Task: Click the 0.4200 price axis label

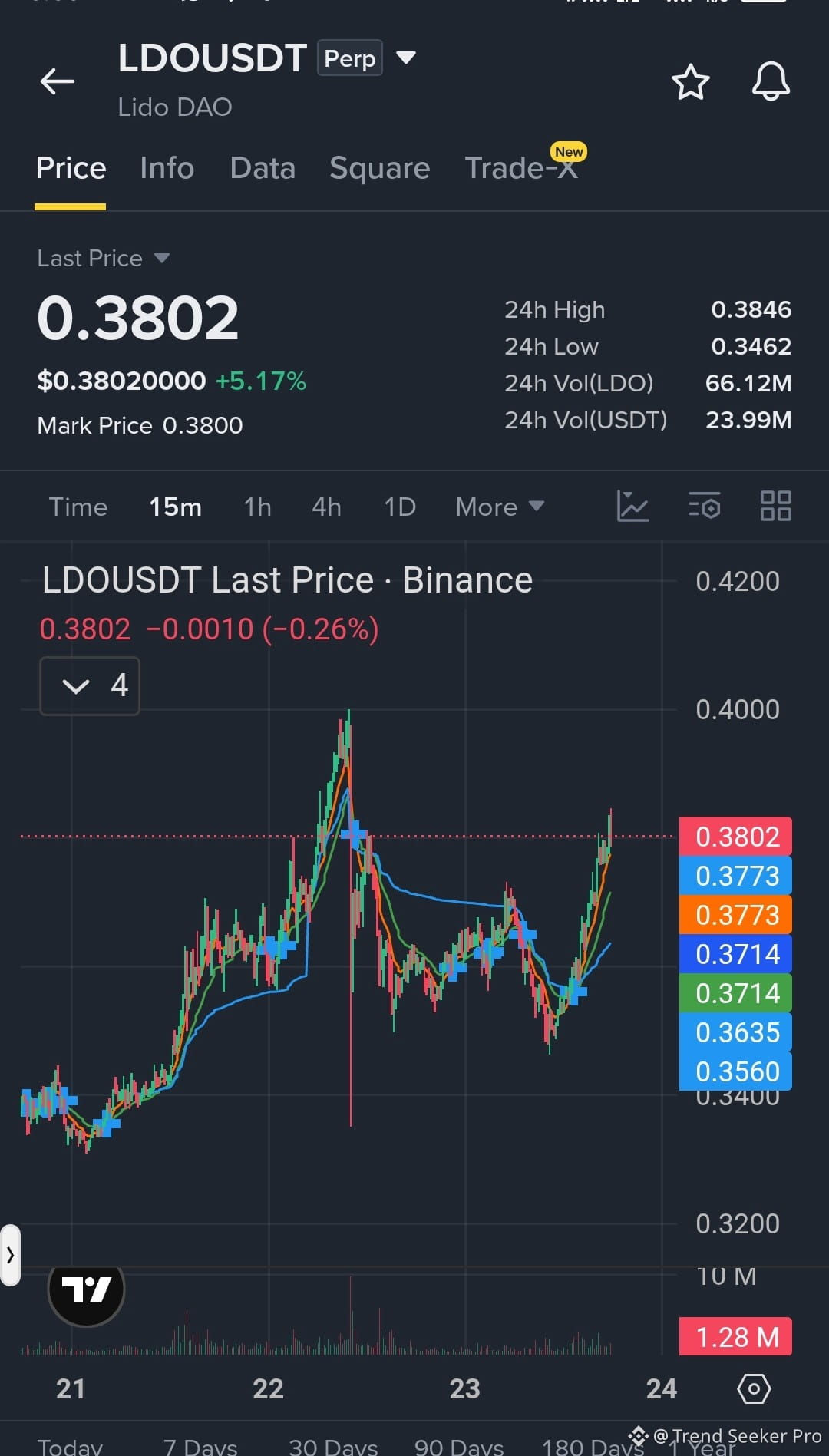Action: click(x=737, y=581)
